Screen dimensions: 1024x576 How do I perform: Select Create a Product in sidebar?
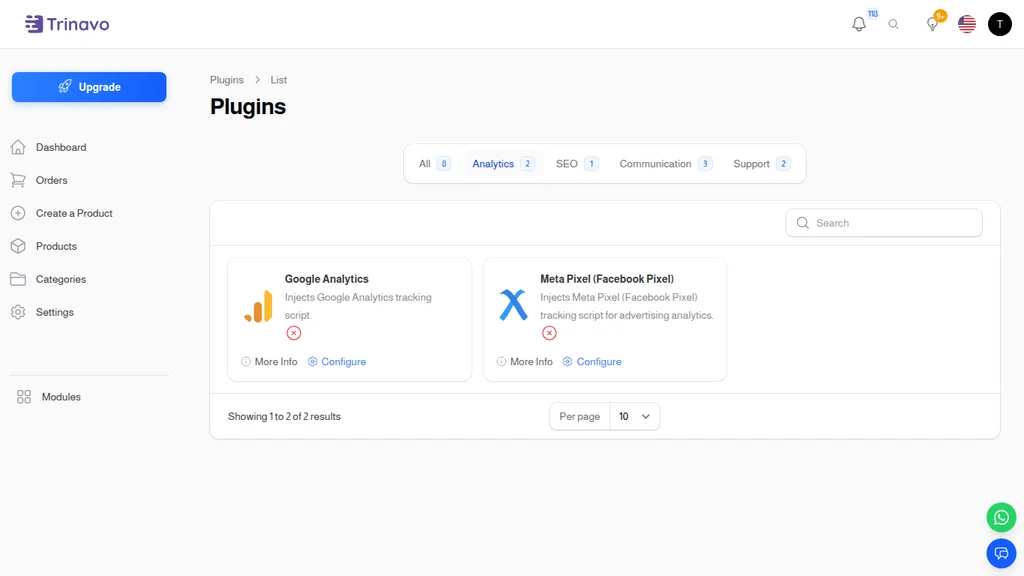click(74, 213)
